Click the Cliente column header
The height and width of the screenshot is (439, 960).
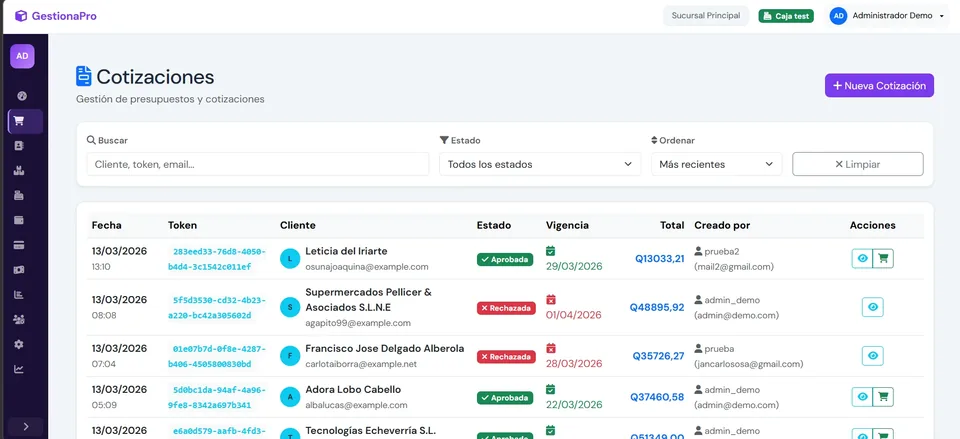click(x=298, y=225)
